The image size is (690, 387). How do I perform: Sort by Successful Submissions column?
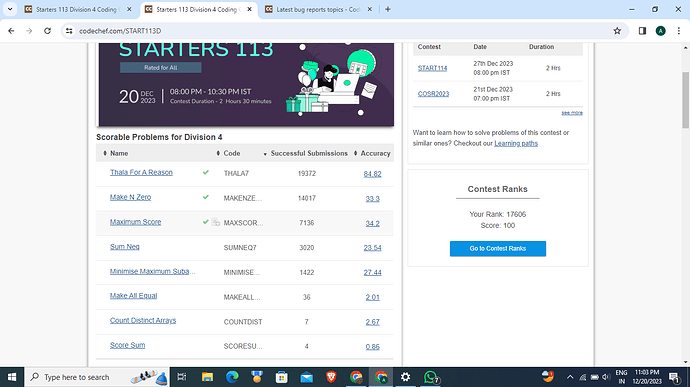[x=305, y=153]
